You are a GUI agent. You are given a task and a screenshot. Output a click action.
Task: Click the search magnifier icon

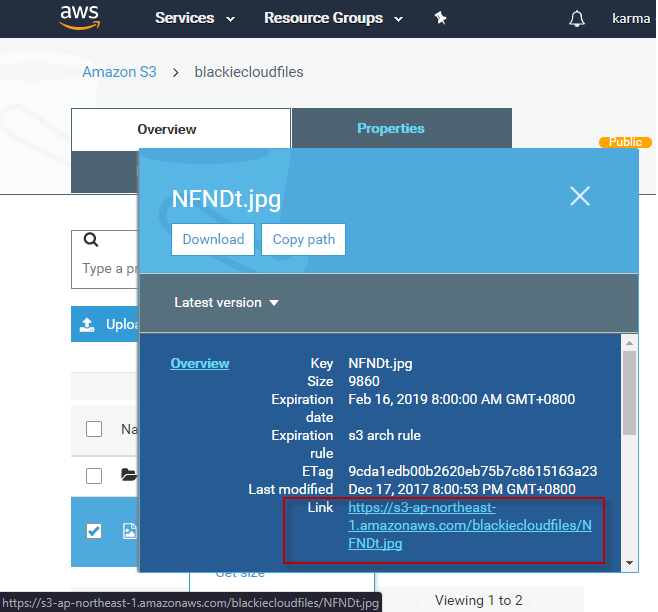(x=91, y=241)
